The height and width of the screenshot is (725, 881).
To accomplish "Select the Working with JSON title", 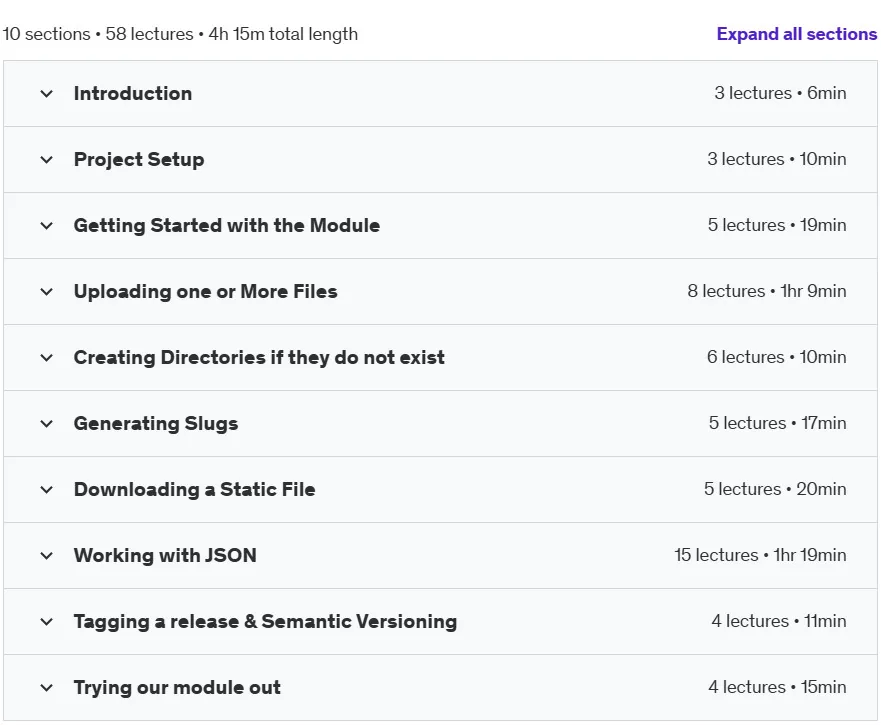I will pyautogui.click(x=165, y=556).
